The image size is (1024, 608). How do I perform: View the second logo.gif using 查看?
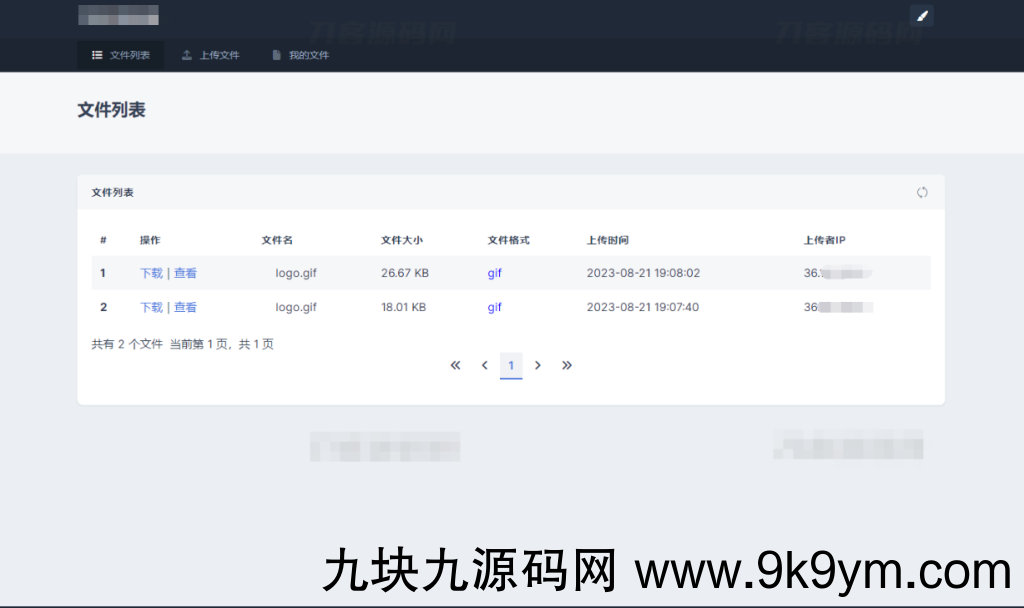(186, 307)
